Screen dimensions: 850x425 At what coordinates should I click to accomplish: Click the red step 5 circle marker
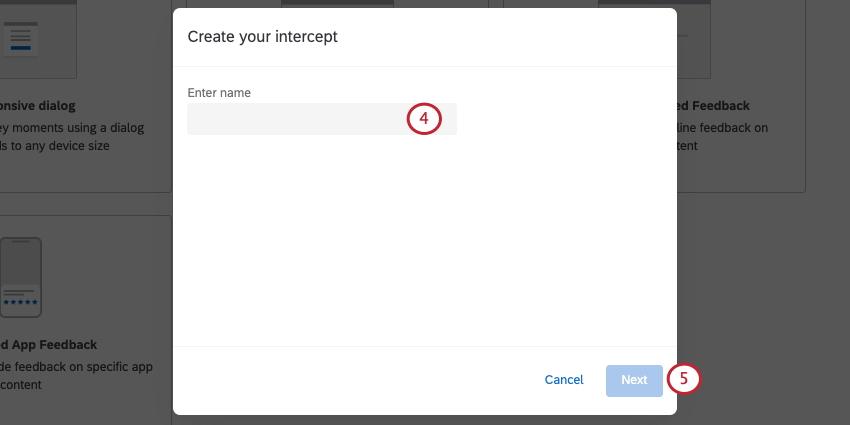[684, 378]
